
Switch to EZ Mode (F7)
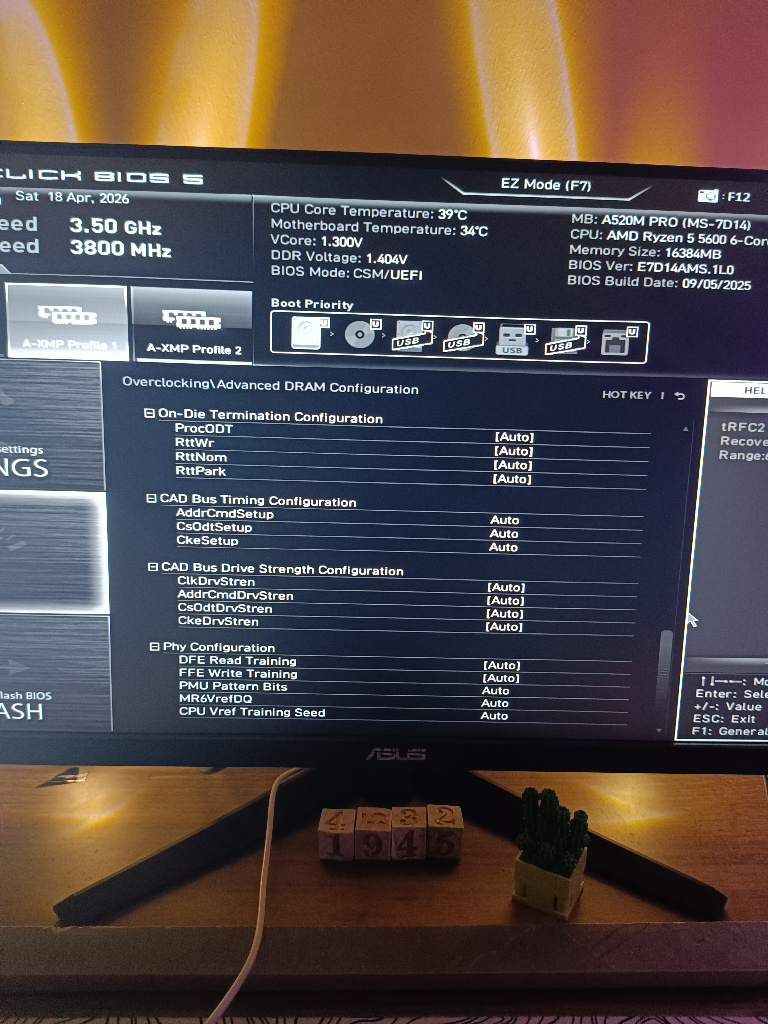(546, 185)
